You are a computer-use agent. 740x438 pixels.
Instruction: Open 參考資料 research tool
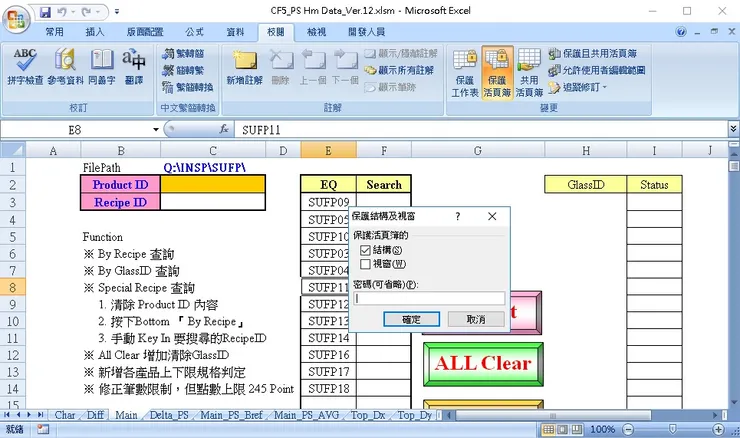pyautogui.click(x=65, y=67)
